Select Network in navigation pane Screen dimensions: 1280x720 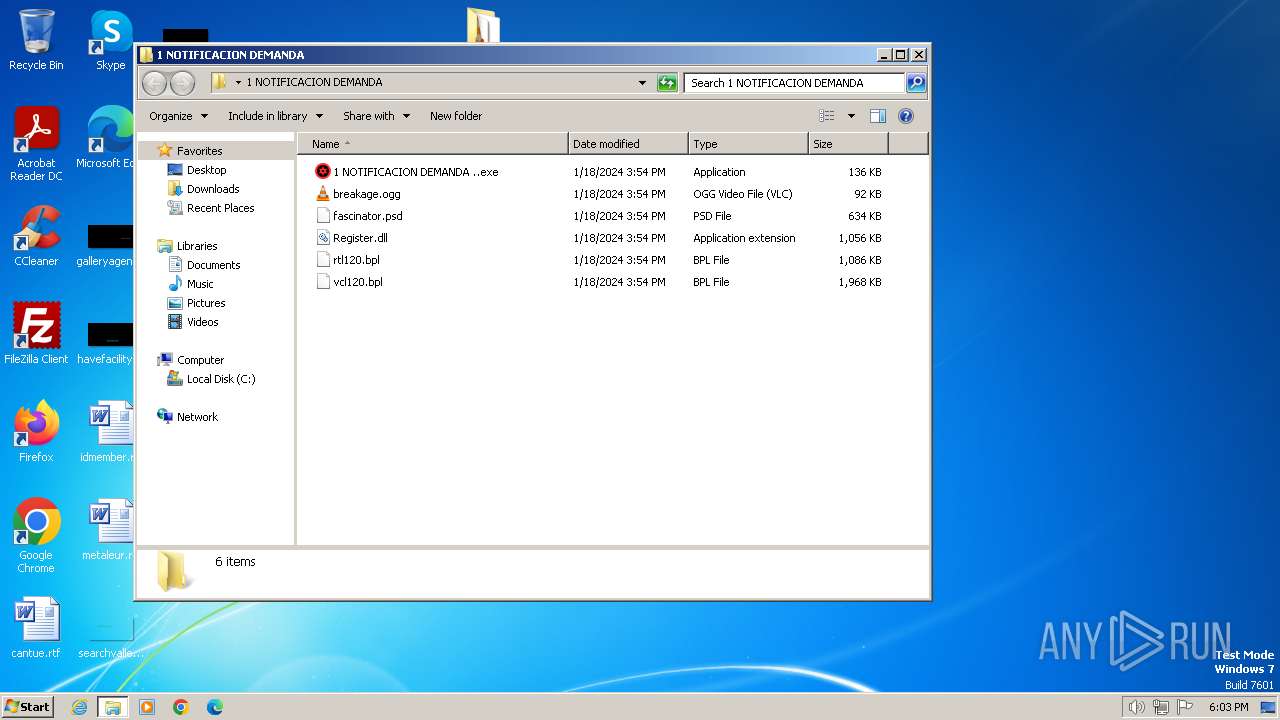tap(197, 417)
